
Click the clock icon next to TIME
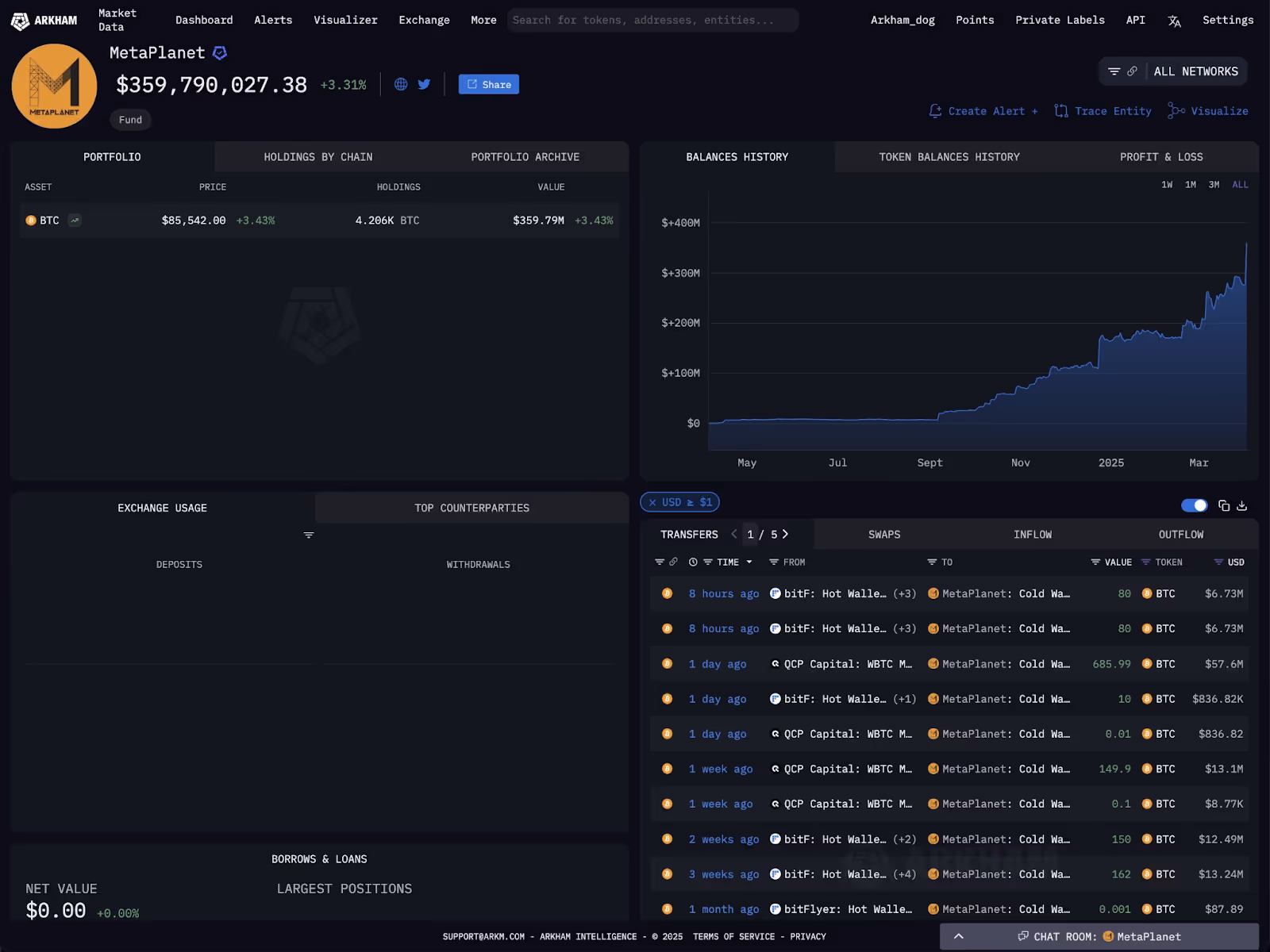point(693,562)
